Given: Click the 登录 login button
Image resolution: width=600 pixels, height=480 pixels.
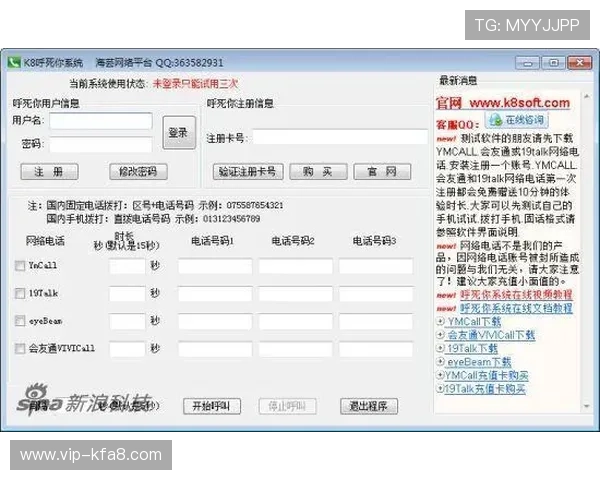Looking at the screenshot, I should pyautogui.click(x=179, y=133).
